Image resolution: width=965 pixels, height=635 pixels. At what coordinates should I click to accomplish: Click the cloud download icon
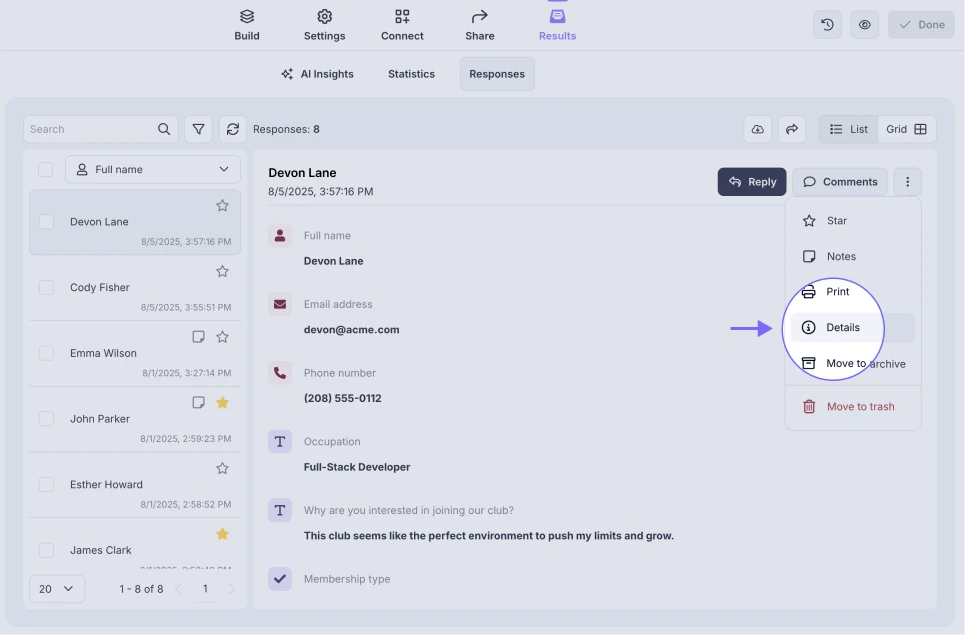(x=758, y=129)
